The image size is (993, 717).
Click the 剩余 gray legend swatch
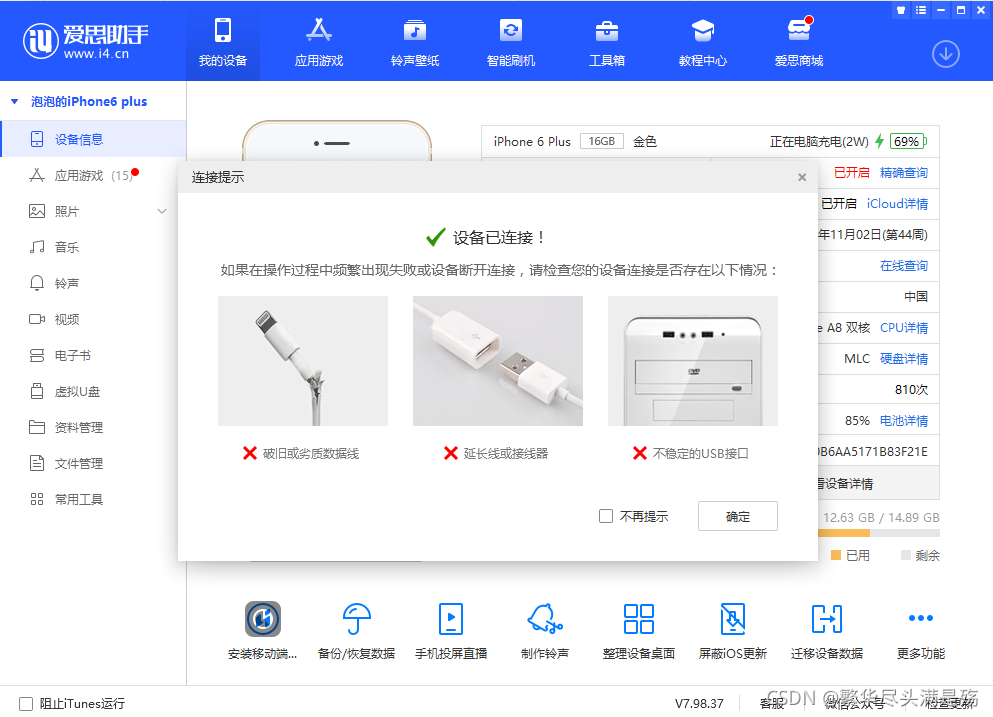[906, 555]
